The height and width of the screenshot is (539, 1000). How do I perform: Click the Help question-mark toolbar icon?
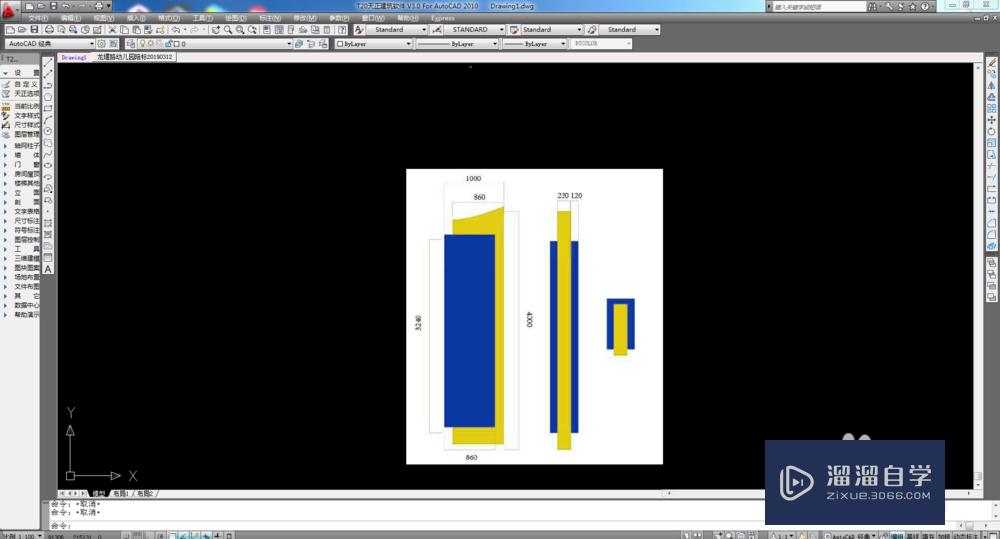342,30
